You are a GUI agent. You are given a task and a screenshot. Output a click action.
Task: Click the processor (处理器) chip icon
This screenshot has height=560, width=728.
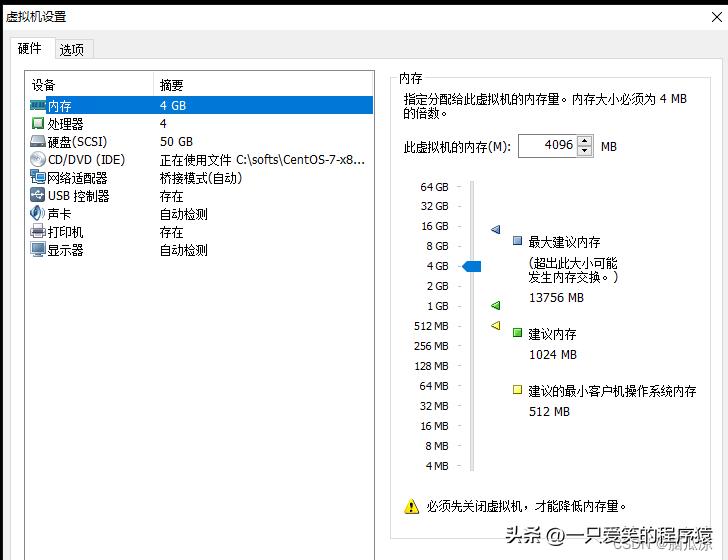click(x=38, y=124)
